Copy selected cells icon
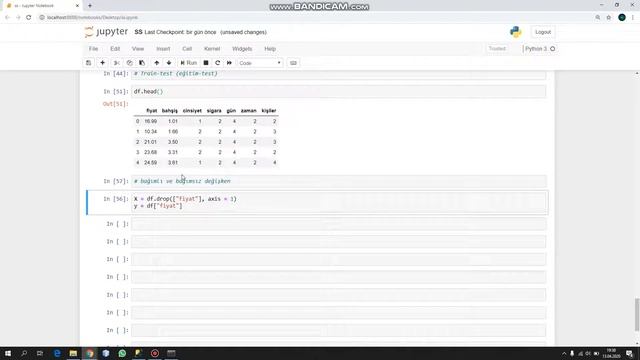 pos(129,63)
